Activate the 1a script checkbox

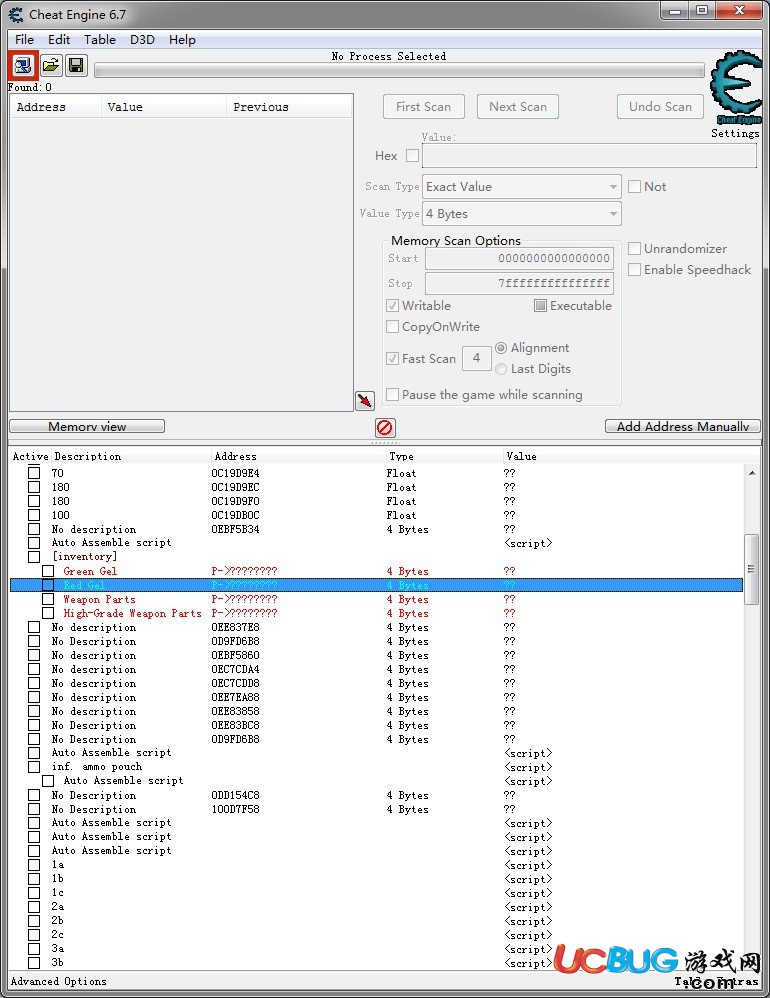coord(34,864)
